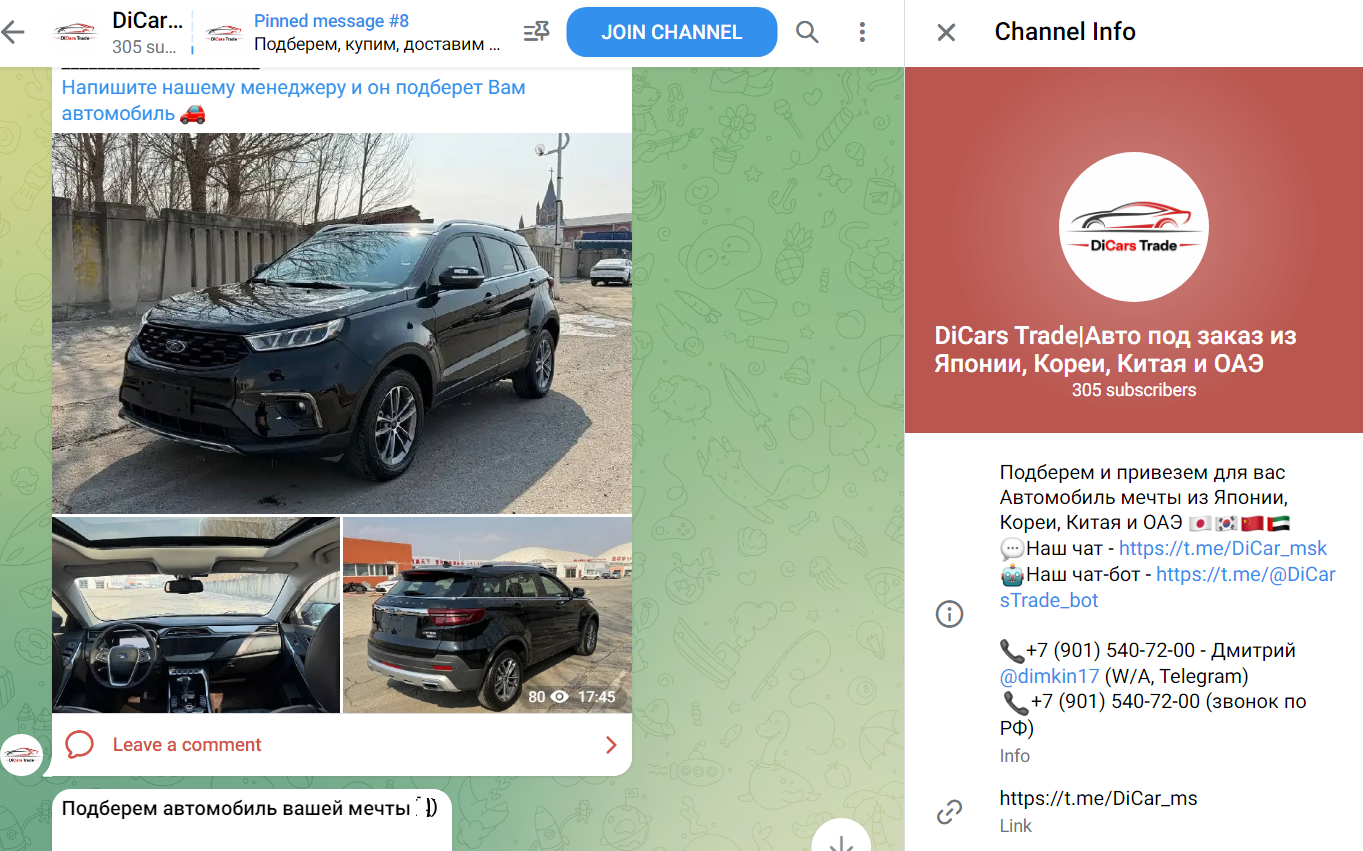This screenshot has height=851, width=1363.
Task: Open the three-dot channel options menu
Action: tap(862, 31)
